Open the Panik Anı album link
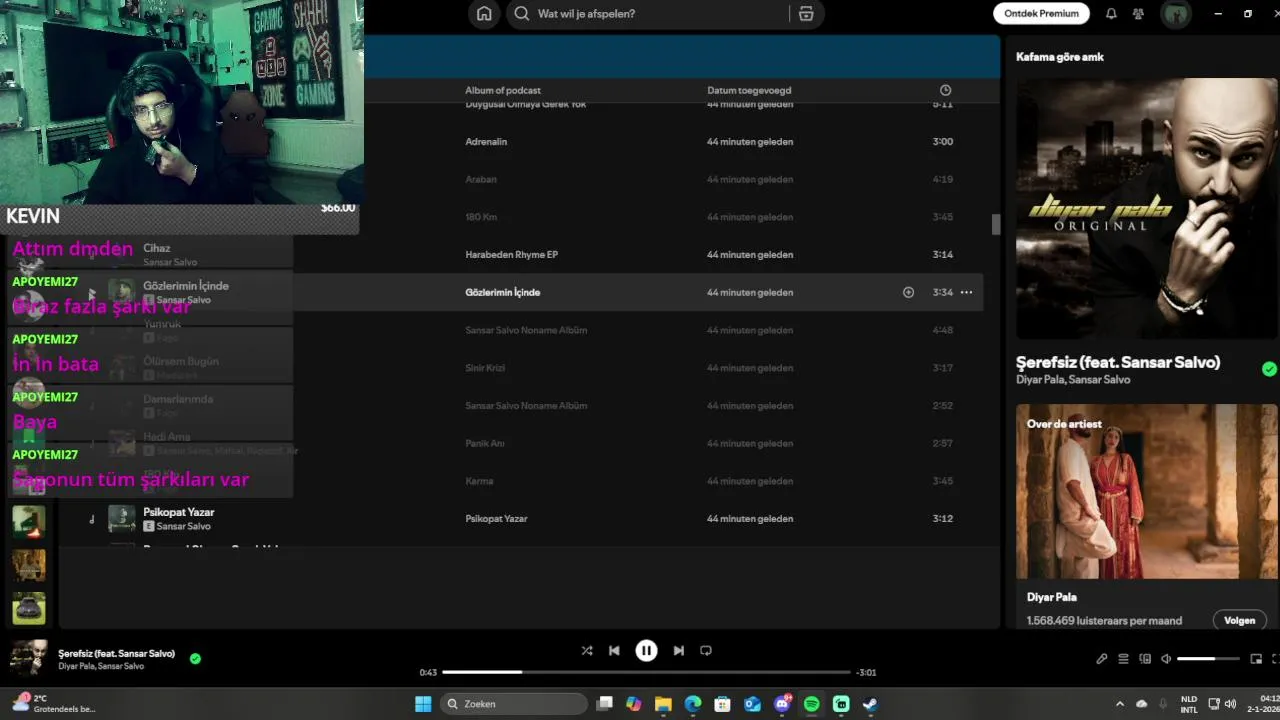The image size is (1280, 720). point(485,443)
